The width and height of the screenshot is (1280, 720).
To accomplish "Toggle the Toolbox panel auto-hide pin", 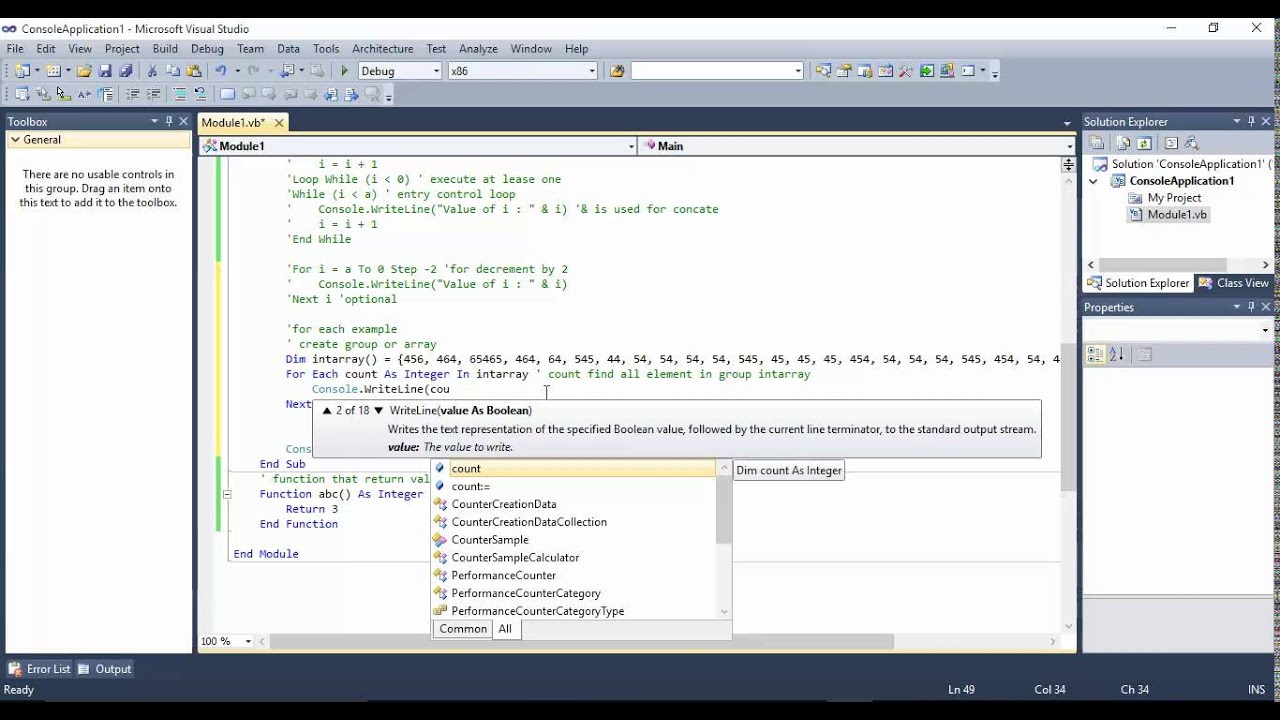I will click(169, 121).
